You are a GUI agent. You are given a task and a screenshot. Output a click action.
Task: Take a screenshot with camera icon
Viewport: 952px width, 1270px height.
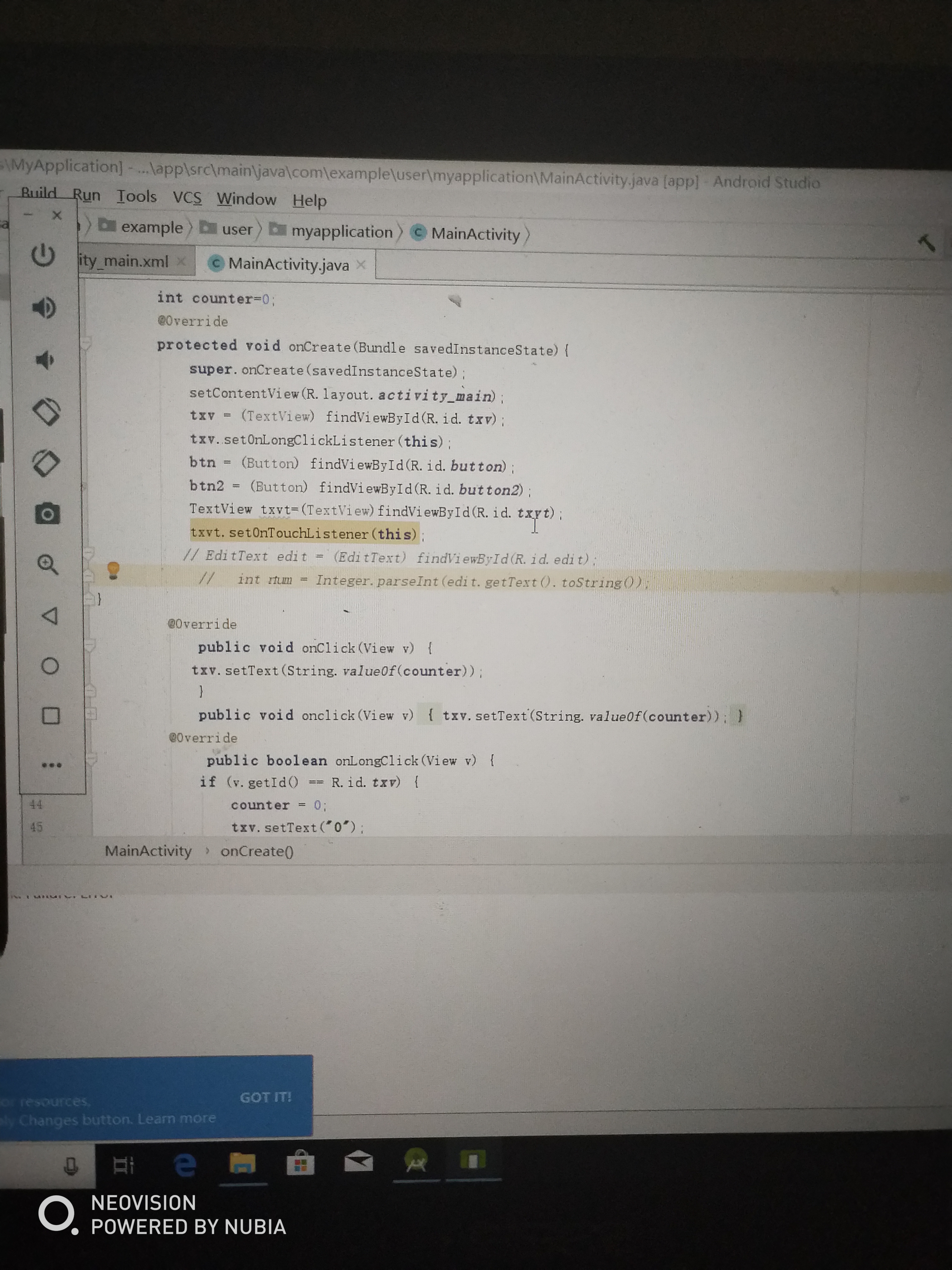pyautogui.click(x=47, y=513)
